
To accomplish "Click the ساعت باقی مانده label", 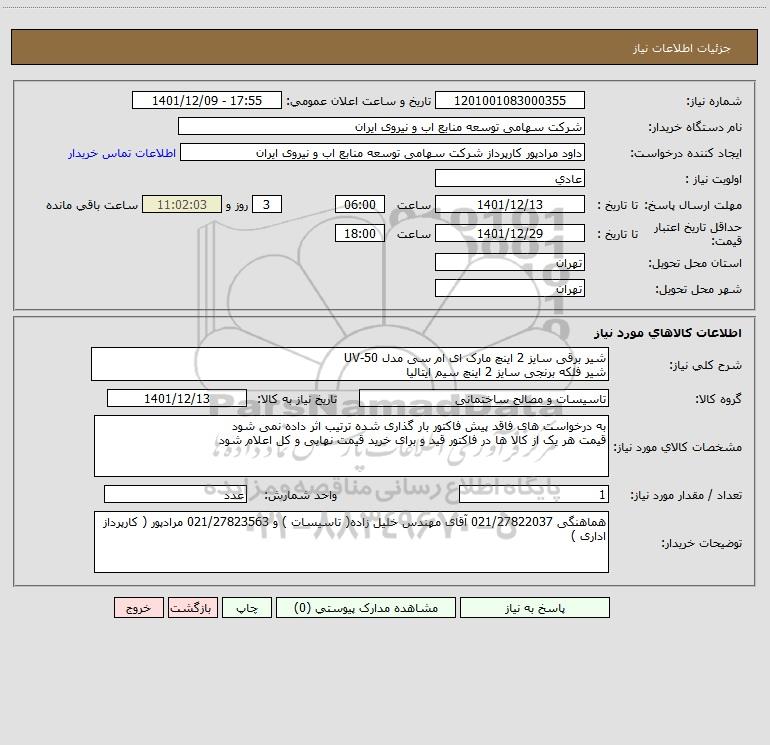I will (92, 205).
